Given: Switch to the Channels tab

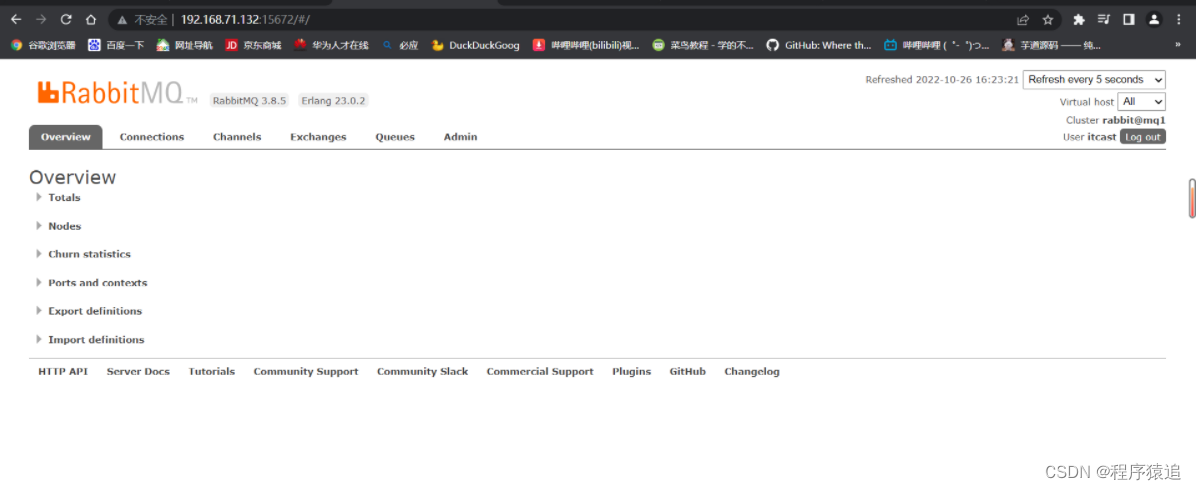Looking at the screenshot, I should click(237, 137).
